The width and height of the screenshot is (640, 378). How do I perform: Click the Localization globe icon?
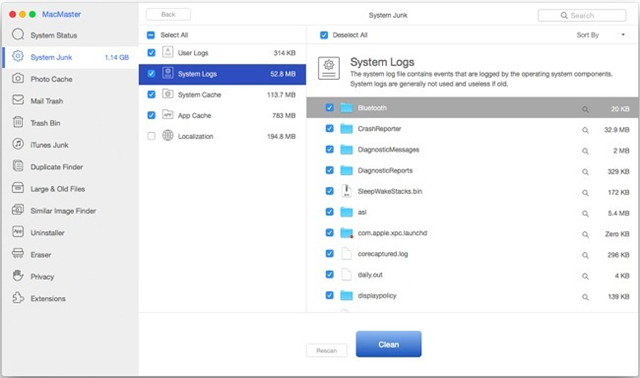pos(167,135)
